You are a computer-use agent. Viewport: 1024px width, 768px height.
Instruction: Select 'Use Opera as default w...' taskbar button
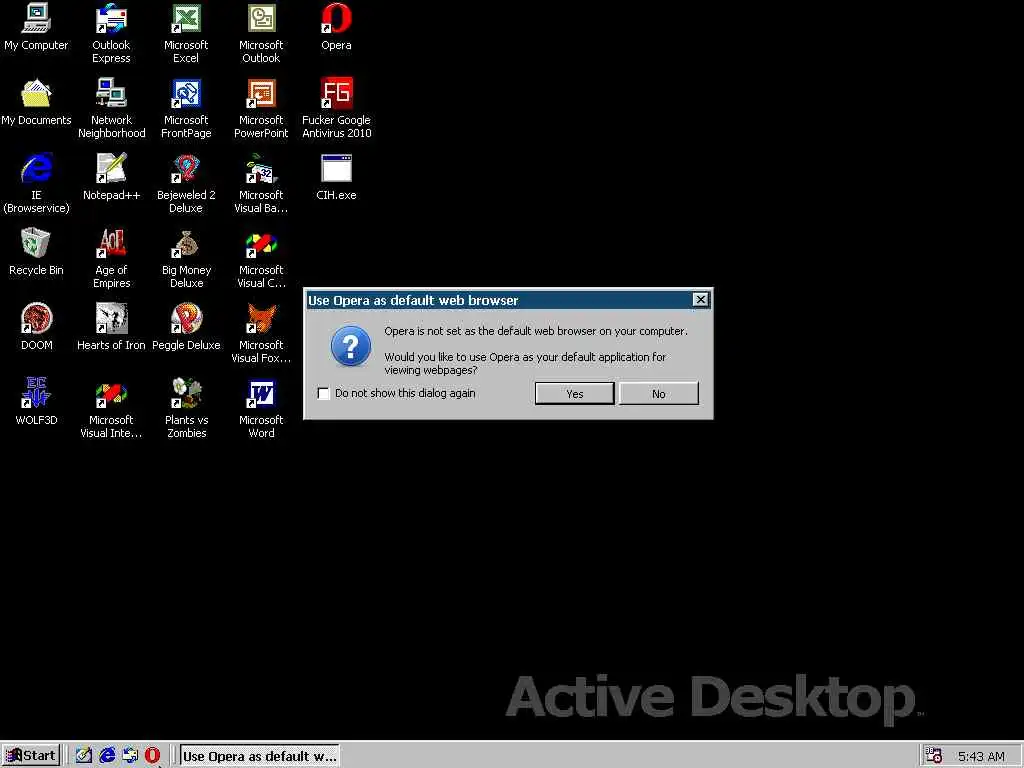(x=259, y=756)
